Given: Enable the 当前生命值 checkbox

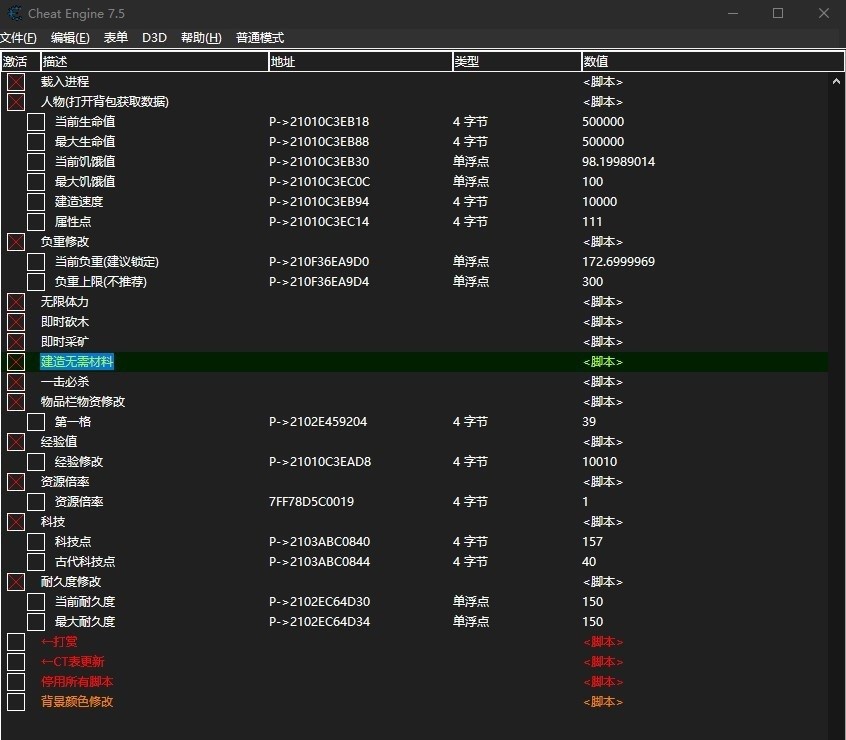Looking at the screenshot, I should 35,121.
